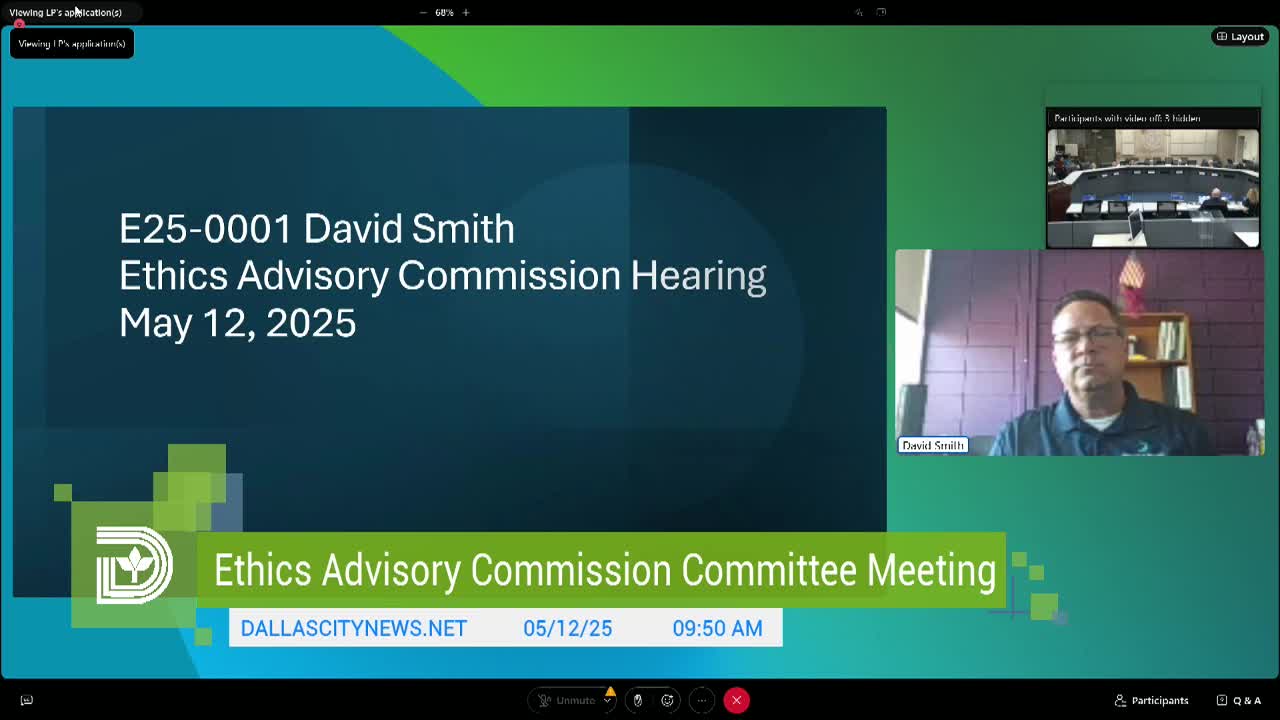Select David Smith's video tile
The image size is (1280, 720).
pyautogui.click(x=1080, y=352)
